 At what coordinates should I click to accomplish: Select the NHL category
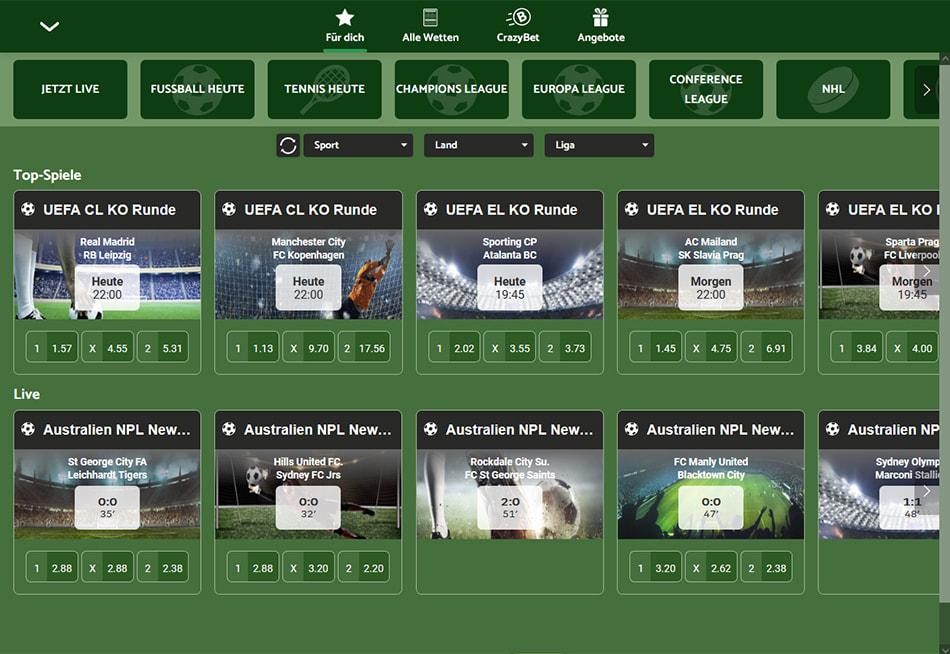(x=833, y=89)
